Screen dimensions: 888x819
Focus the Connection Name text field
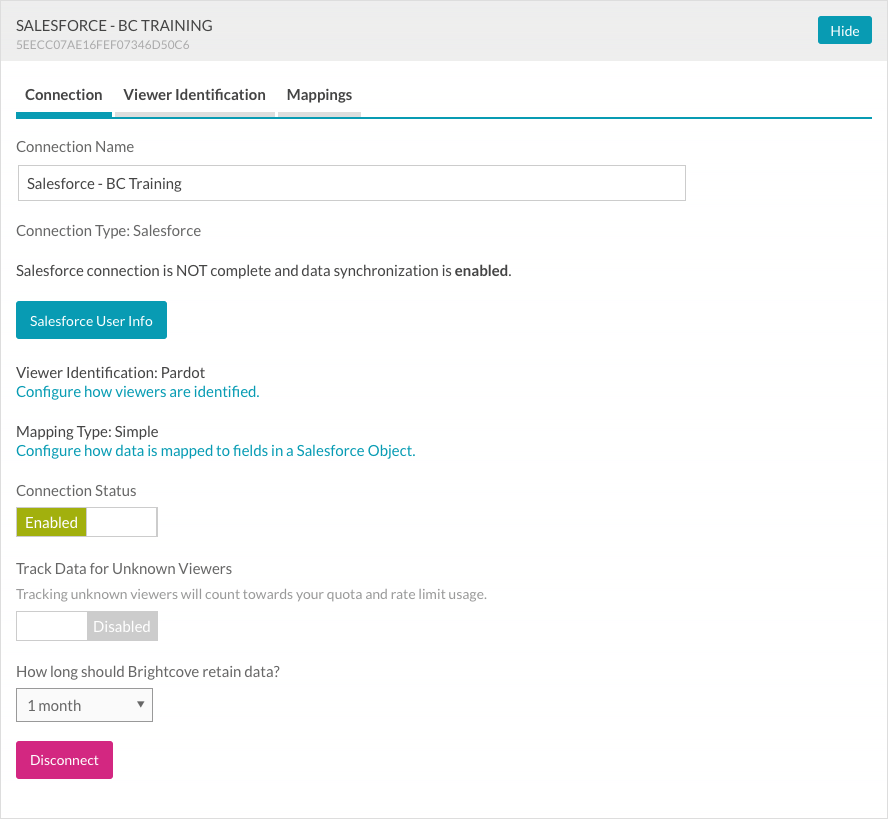pos(351,184)
